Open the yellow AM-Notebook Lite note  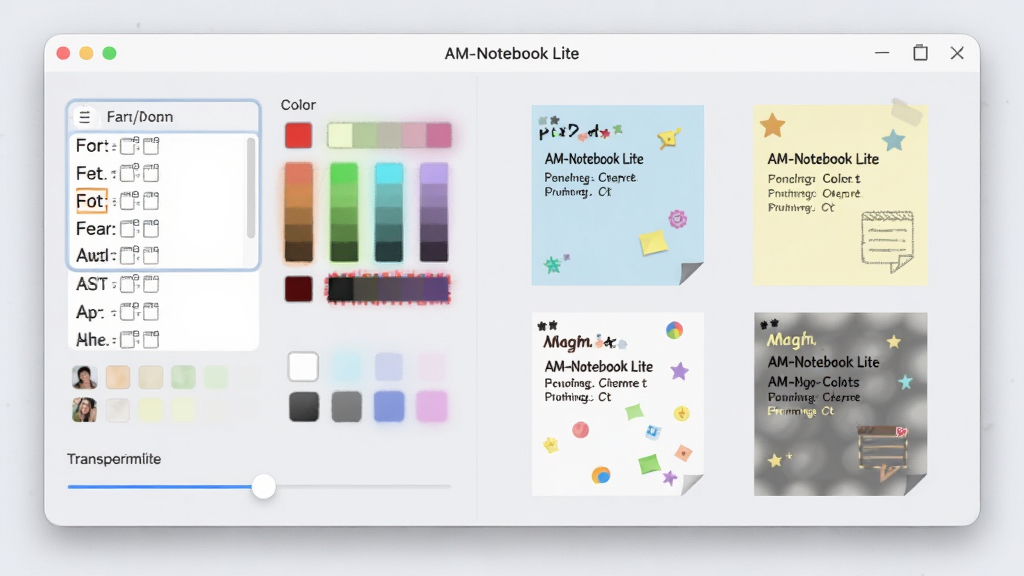pyautogui.click(x=840, y=195)
